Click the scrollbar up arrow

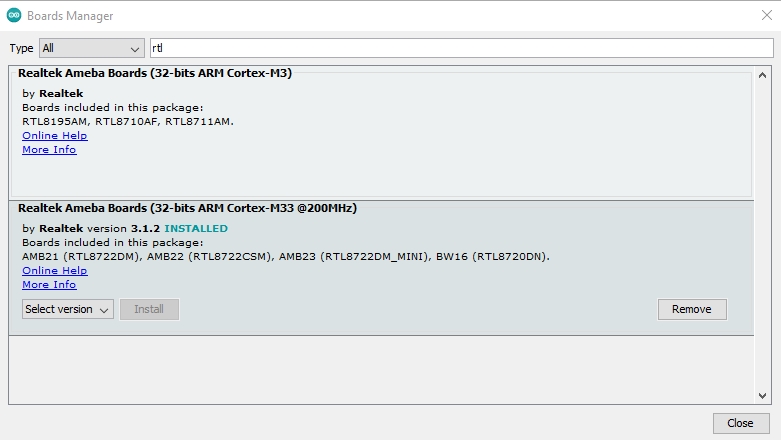tap(762, 75)
